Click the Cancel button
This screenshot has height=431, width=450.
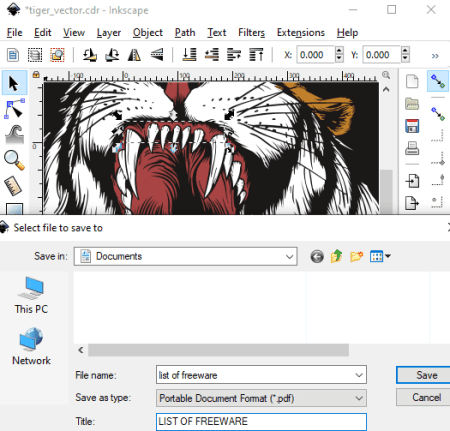click(423, 397)
